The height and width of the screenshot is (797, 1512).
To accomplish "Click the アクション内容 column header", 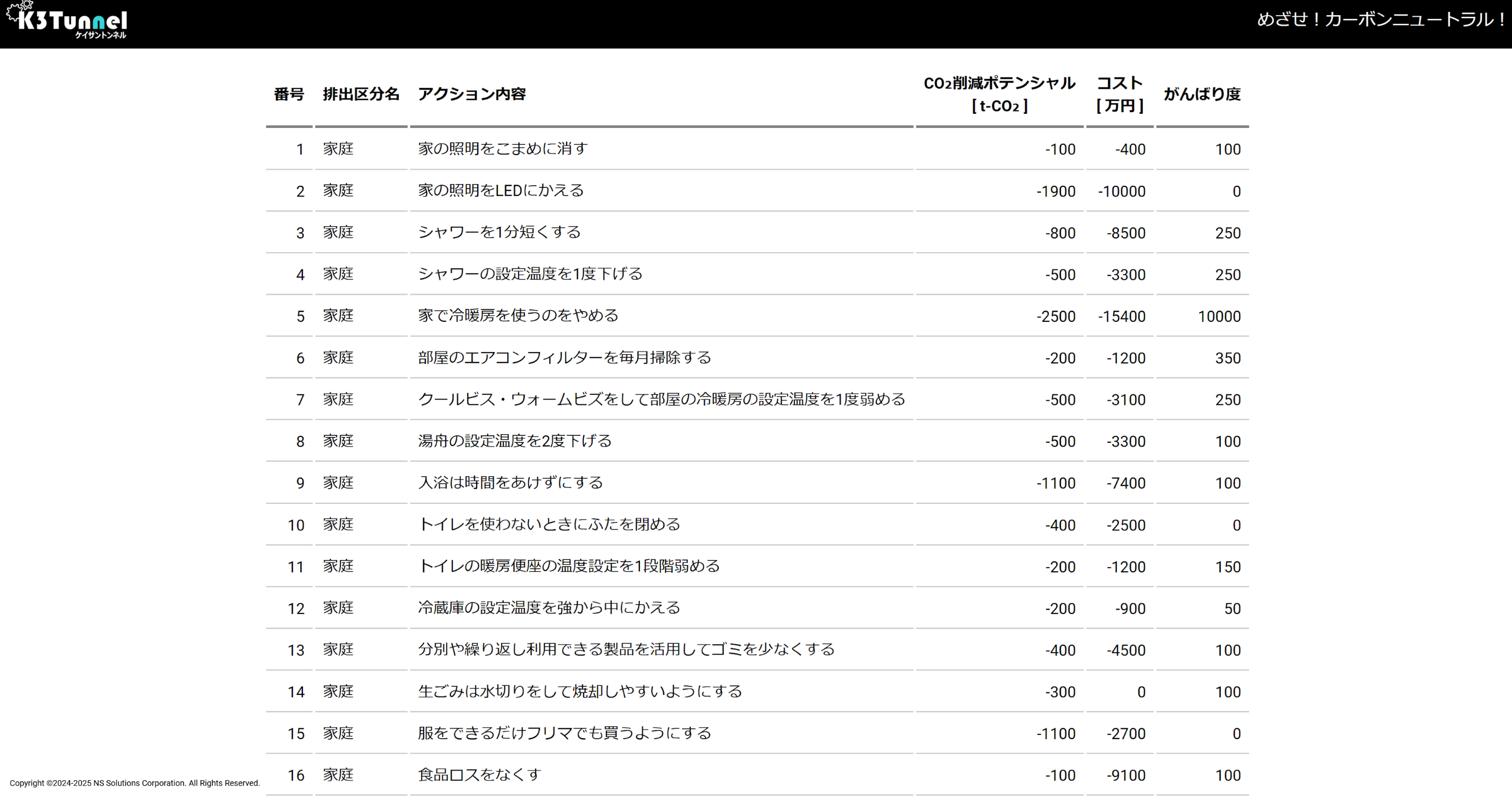I will click(471, 94).
